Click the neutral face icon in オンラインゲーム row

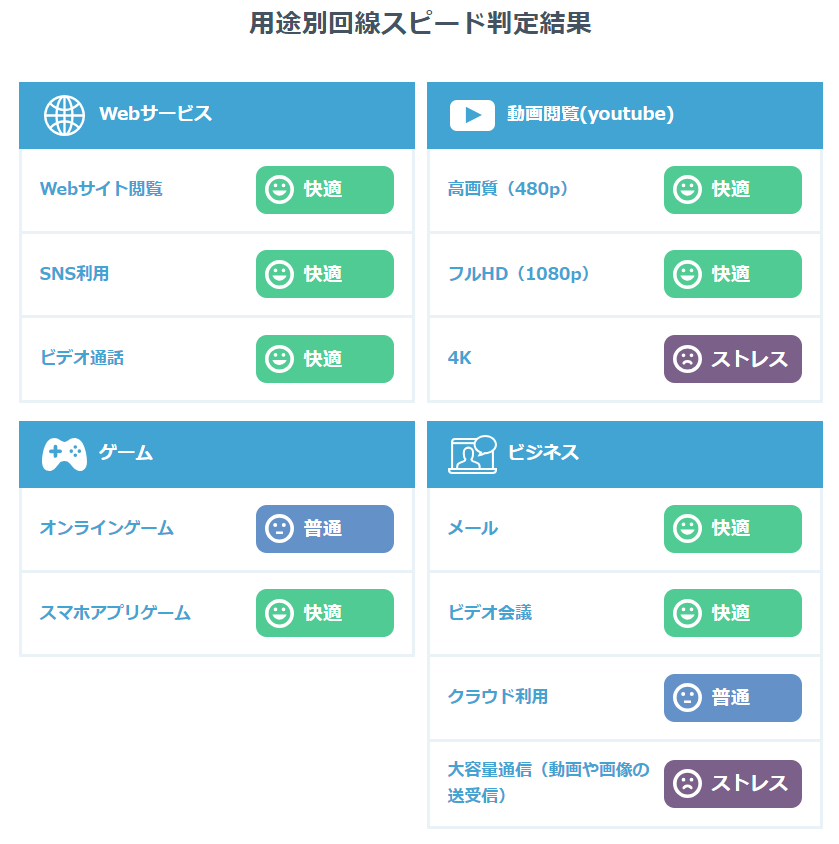[279, 529]
